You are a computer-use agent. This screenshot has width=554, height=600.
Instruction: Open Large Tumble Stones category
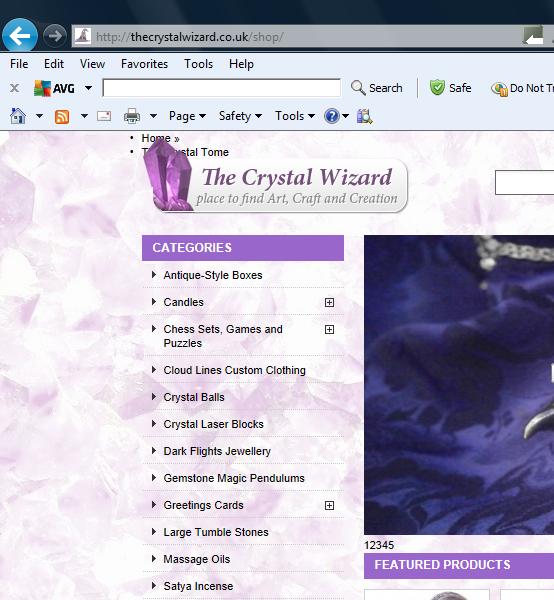click(216, 532)
